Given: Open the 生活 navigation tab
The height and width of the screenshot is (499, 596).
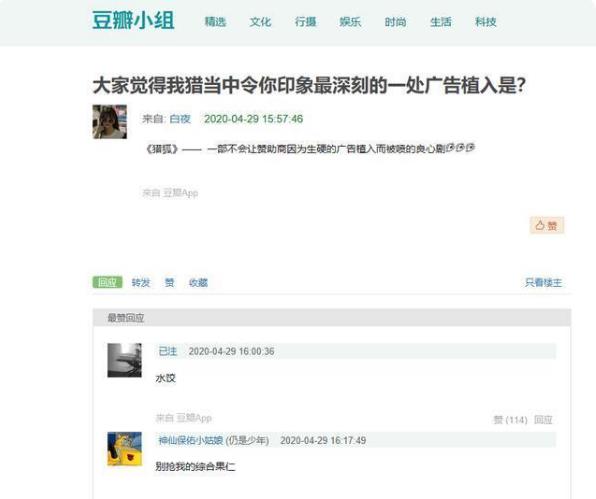Looking at the screenshot, I should pos(441,22).
